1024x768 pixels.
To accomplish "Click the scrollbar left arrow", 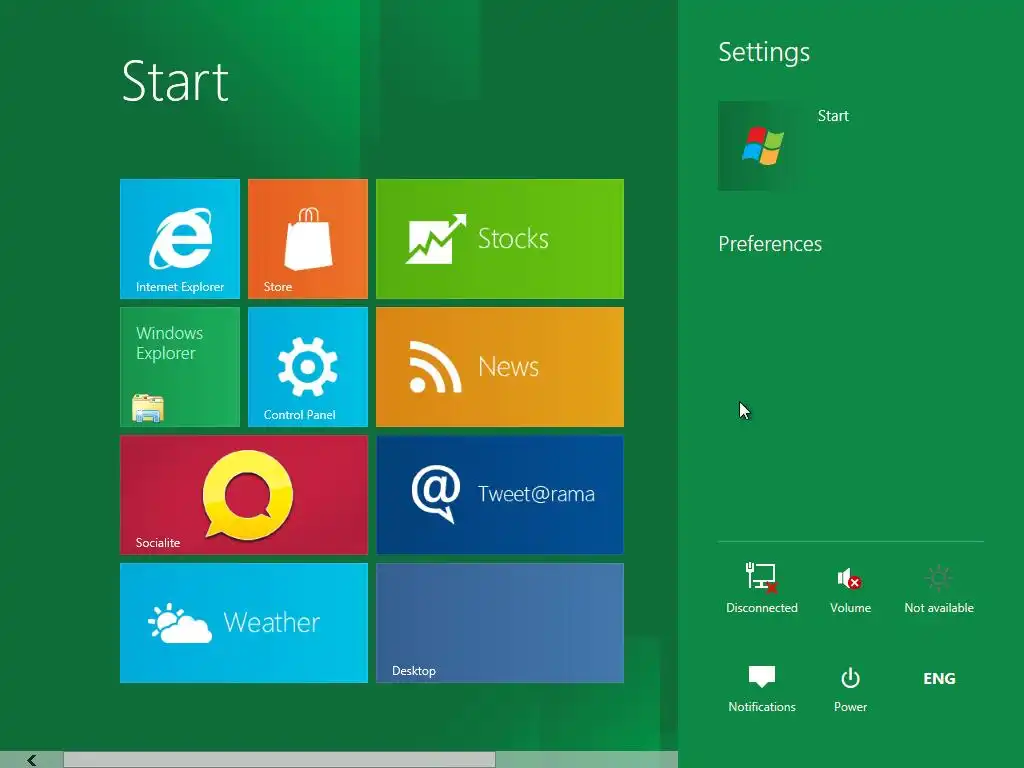I will tap(31, 760).
